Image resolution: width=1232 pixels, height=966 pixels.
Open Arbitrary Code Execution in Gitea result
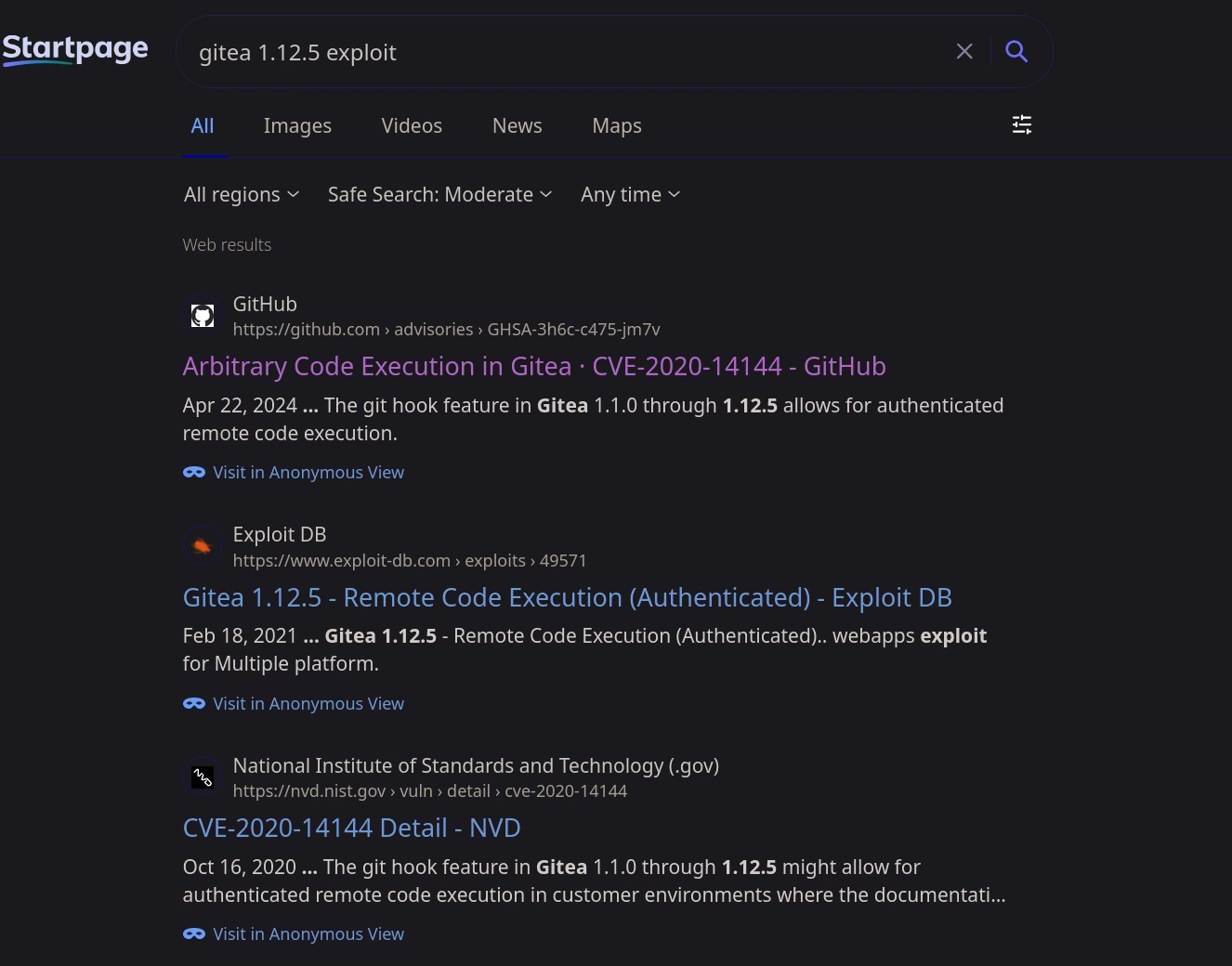point(534,366)
